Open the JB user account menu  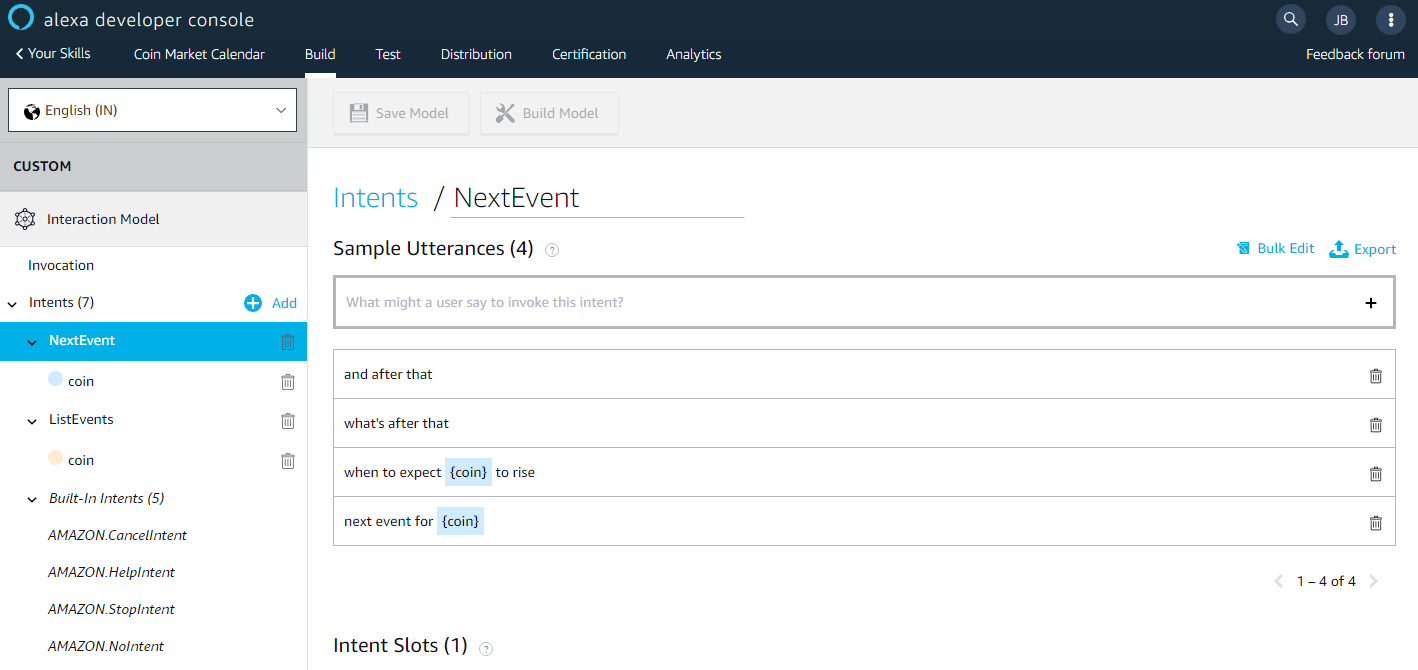[x=1341, y=19]
